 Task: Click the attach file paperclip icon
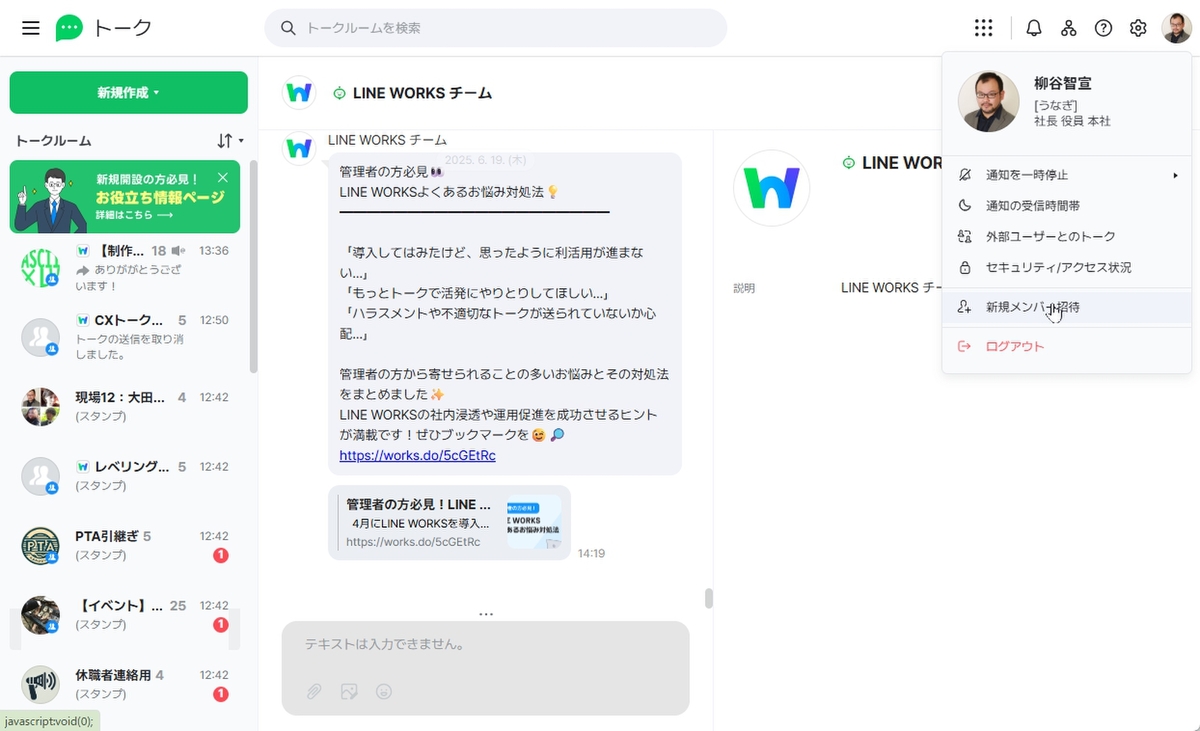tap(314, 691)
